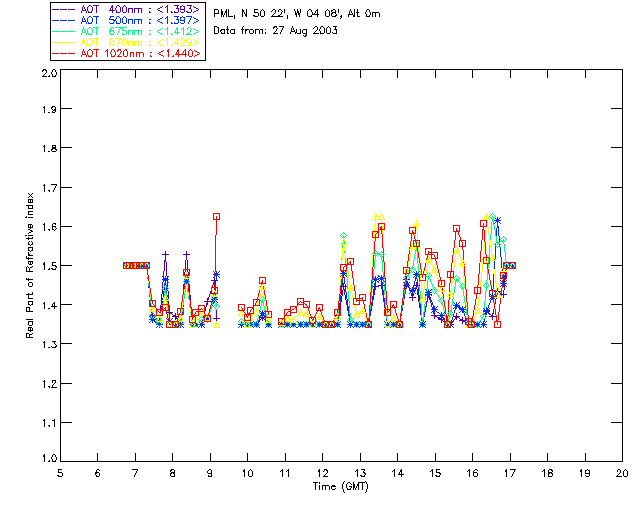
Task: Click the 1.2 y-axis tick label
Action: point(50,384)
